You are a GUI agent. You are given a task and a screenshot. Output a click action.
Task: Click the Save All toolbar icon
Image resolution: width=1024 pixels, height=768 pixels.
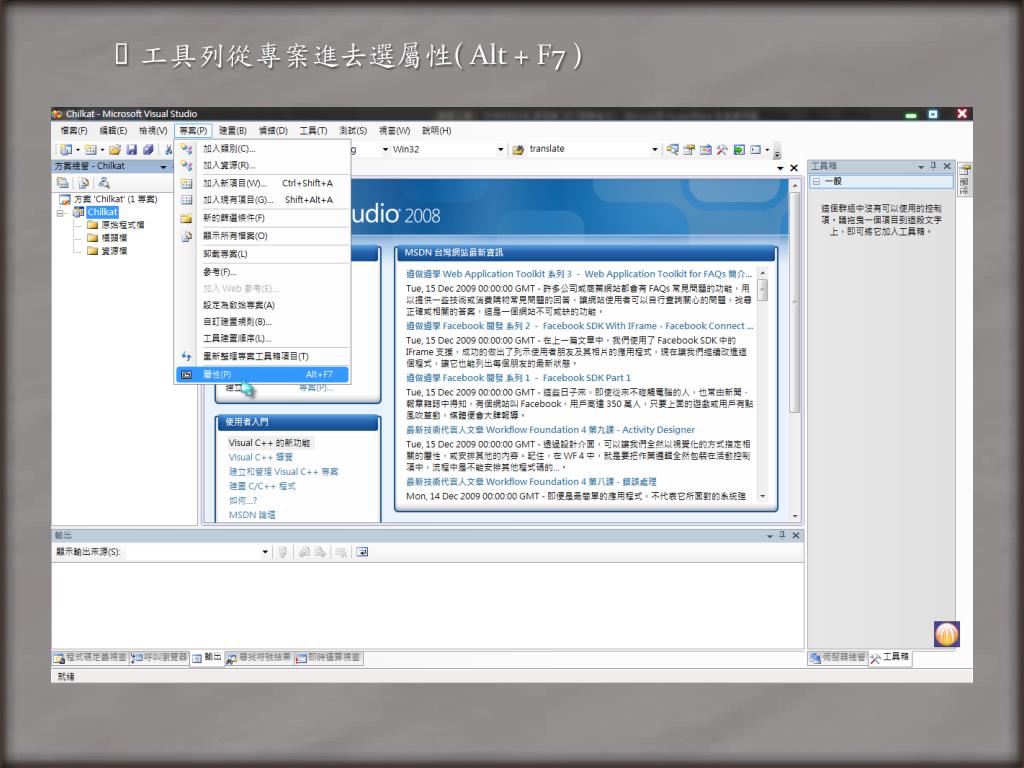click(x=148, y=150)
